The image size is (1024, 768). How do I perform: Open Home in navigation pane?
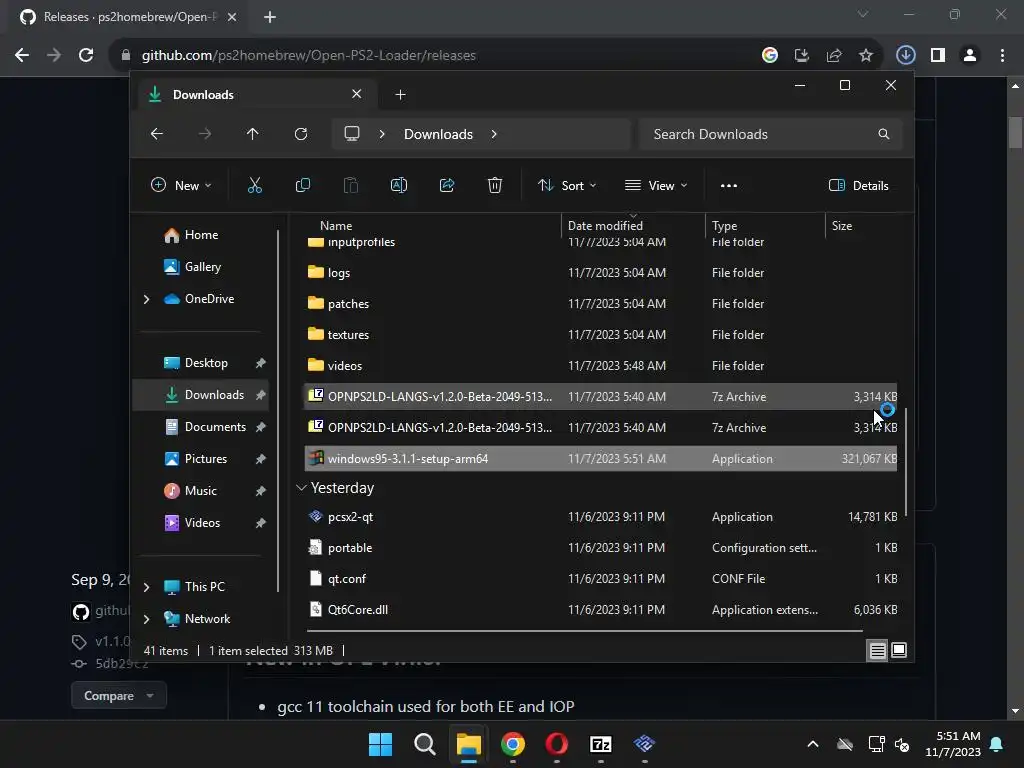(201, 235)
